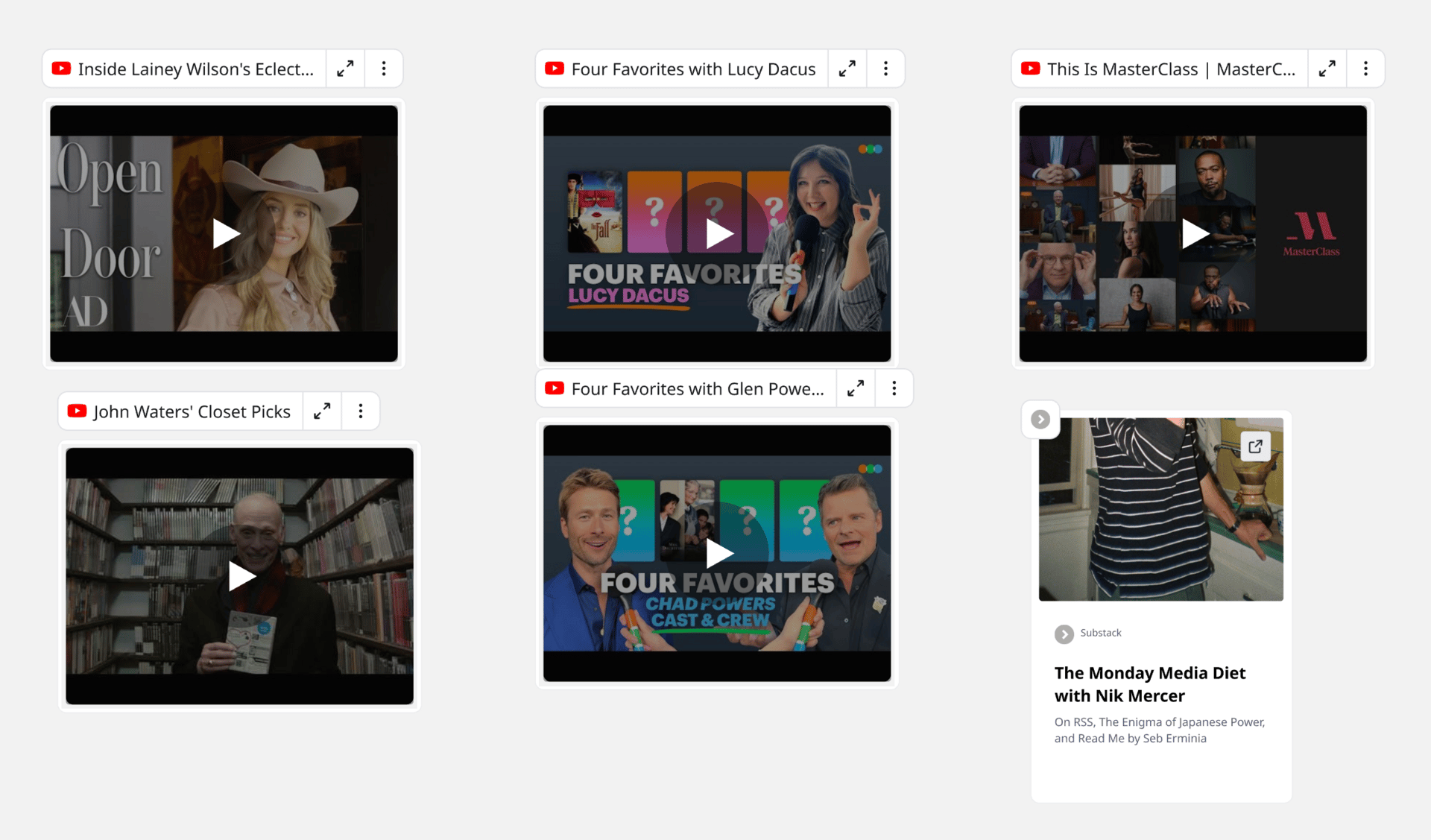This screenshot has width=1431, height=840.
Task: Open more options for John Waters video
Action: tap(361, 411)
